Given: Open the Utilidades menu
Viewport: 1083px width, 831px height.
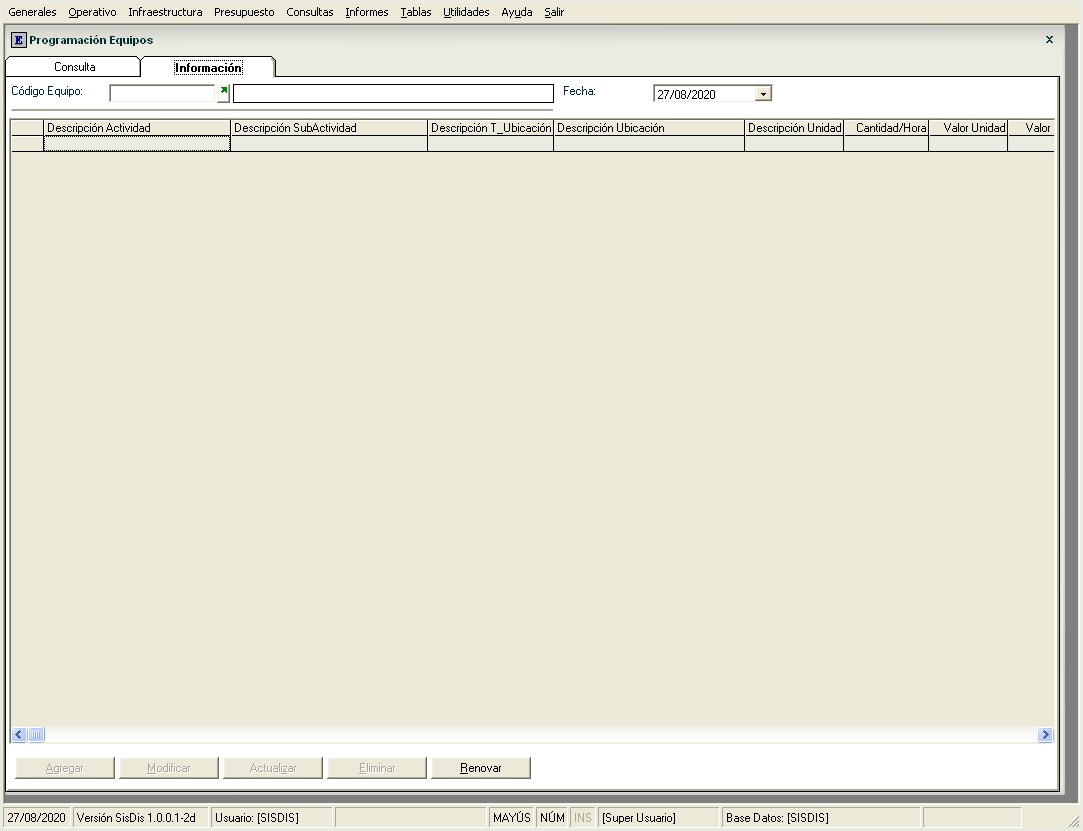Looking at the screenshot, I should 466,12.
